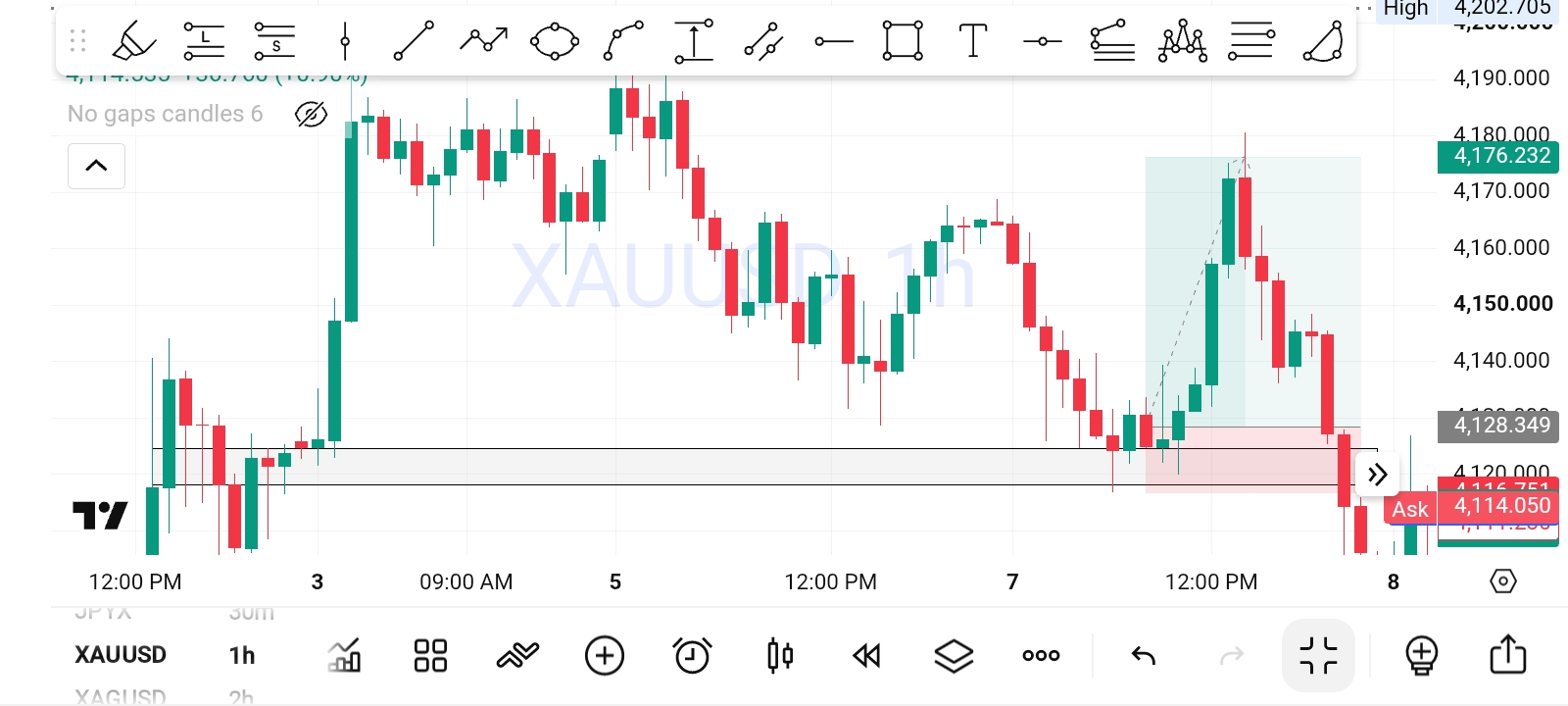This screenshot has width=1568, height=706.
Task: Undo the last chart action
Action: coord(1144,655)
